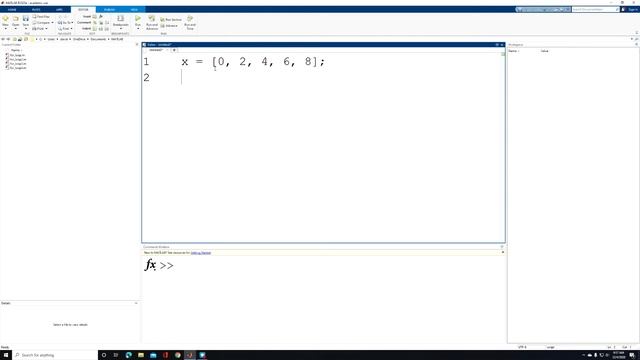
Task: Click the Run and Time icon
Action: [190, 19]
